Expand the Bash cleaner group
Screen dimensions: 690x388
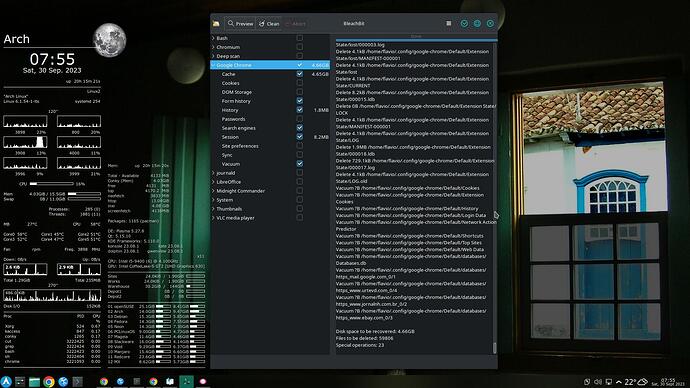pos(213,38)
